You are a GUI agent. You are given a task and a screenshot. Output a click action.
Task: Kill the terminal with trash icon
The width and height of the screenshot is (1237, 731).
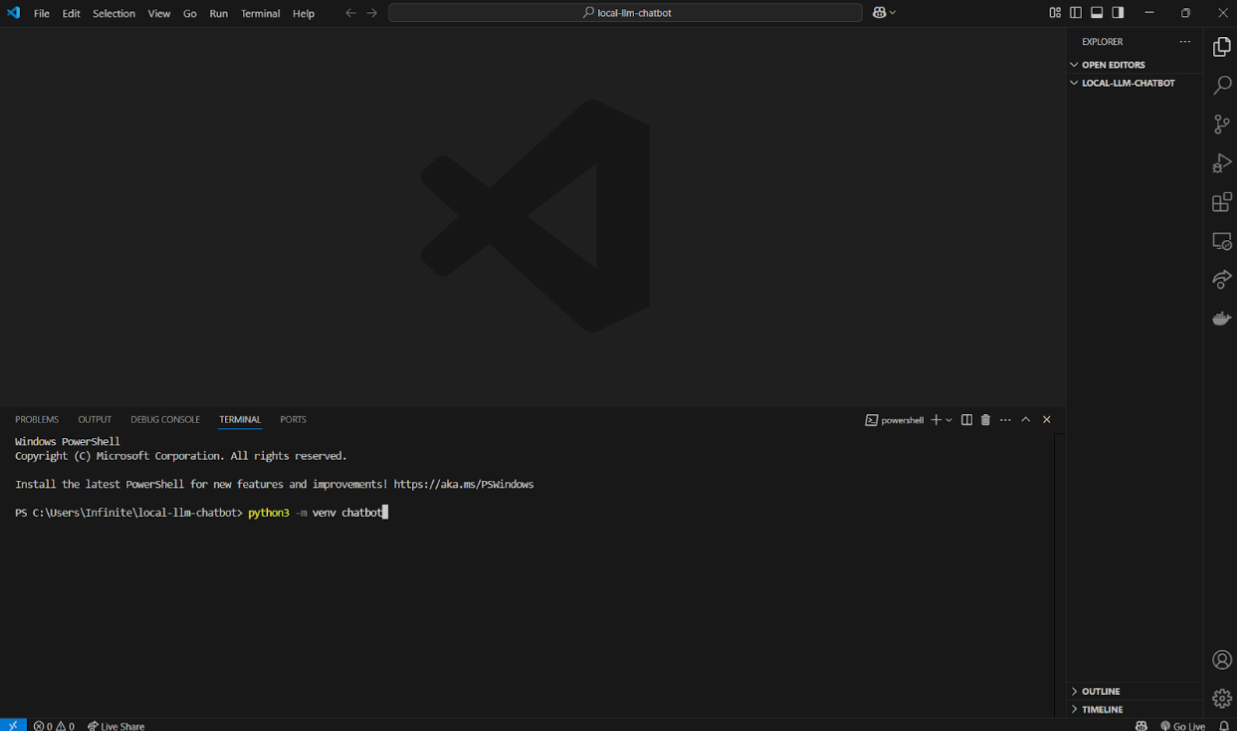pos(985,420)
